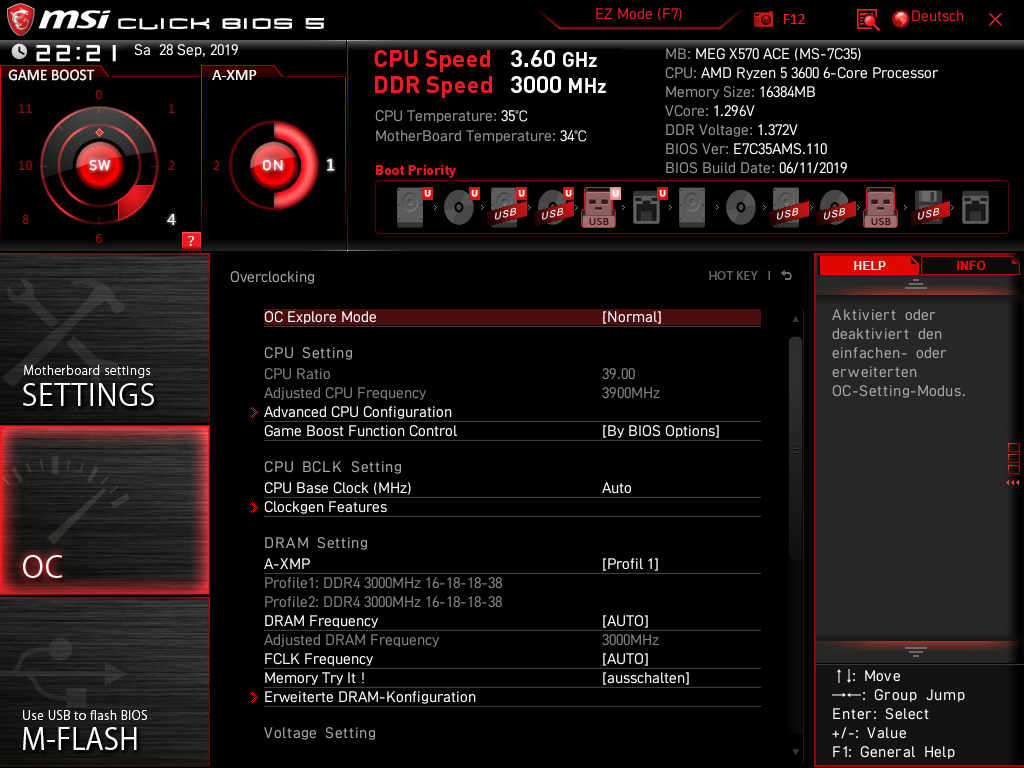Click the date Sa 28 Sep, 2019

click(186, 50)
